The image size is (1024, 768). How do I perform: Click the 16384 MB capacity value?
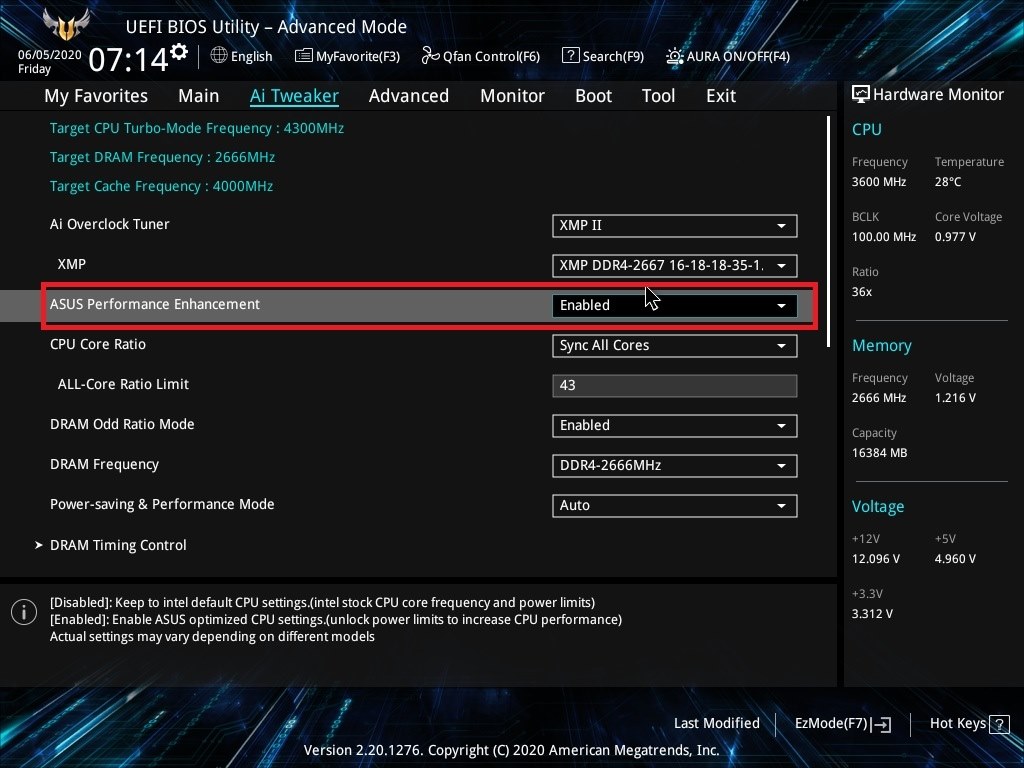(x=880, y=453)
